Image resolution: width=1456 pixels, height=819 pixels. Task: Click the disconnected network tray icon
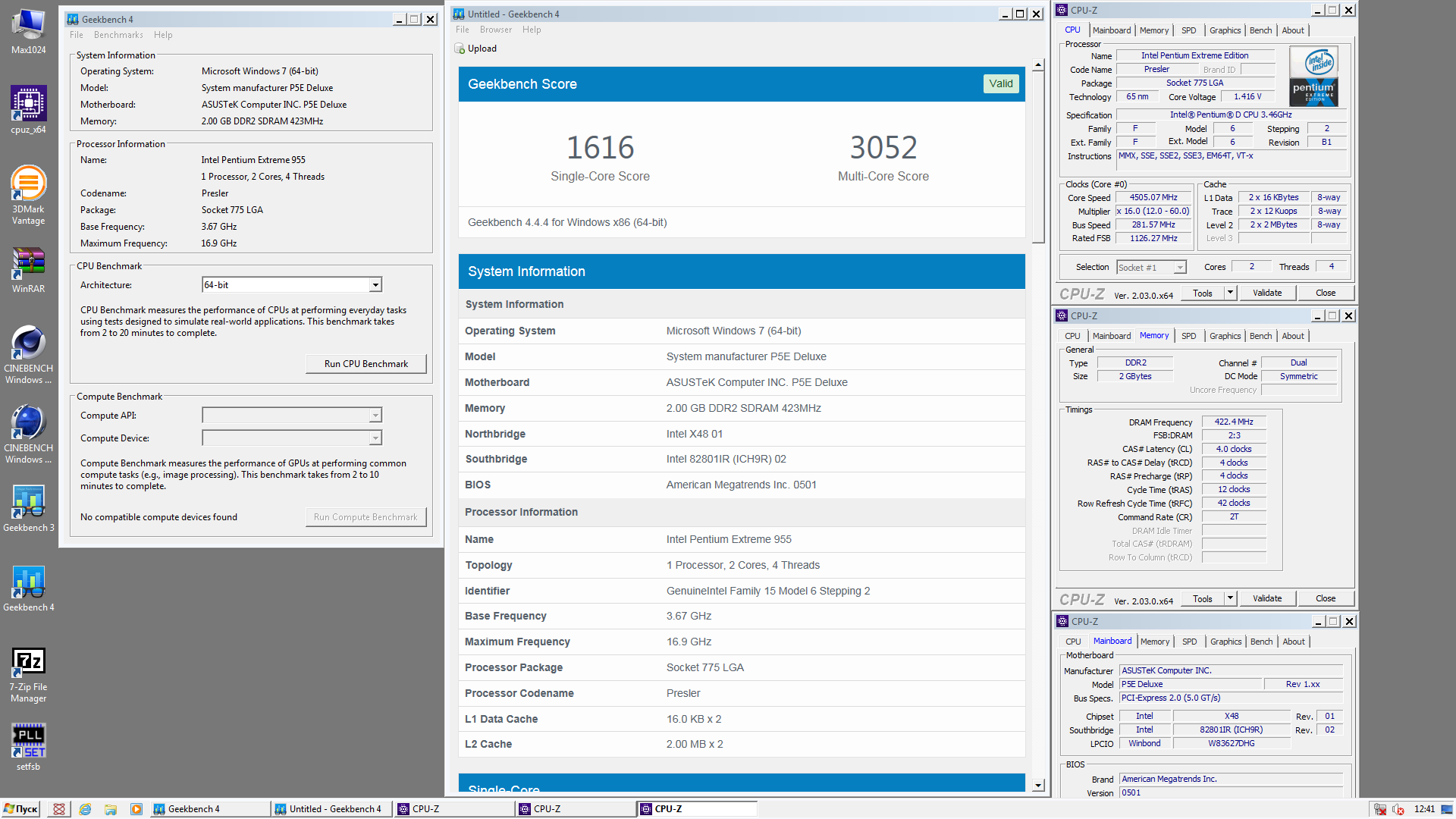(1380, 809)
